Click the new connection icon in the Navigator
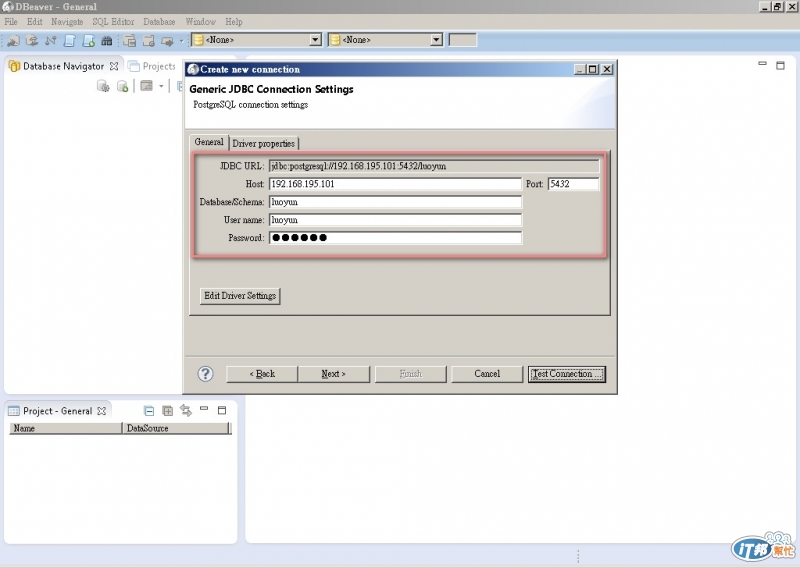Screen dimensions: 800x568 coord(122,86)
